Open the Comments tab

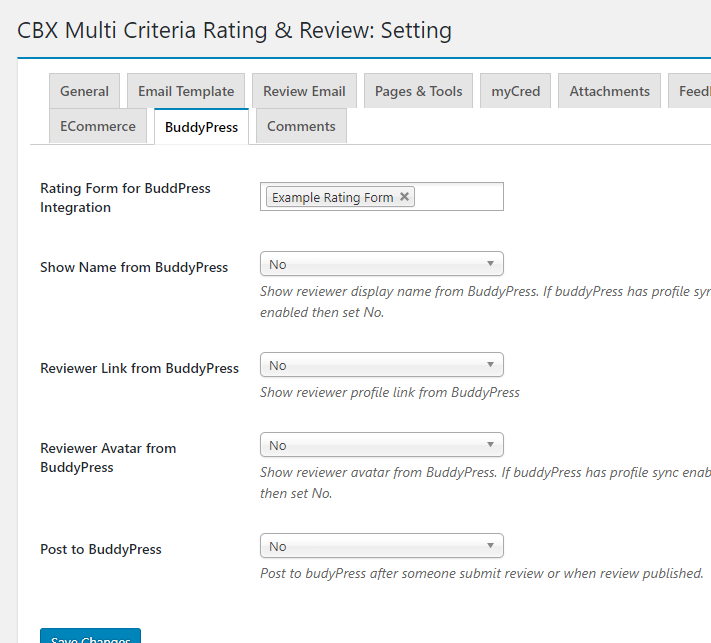pos(301,126)
